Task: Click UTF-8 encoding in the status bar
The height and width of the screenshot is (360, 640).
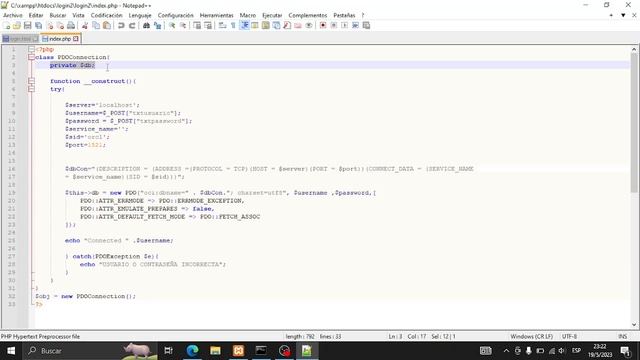Action: 569,336
